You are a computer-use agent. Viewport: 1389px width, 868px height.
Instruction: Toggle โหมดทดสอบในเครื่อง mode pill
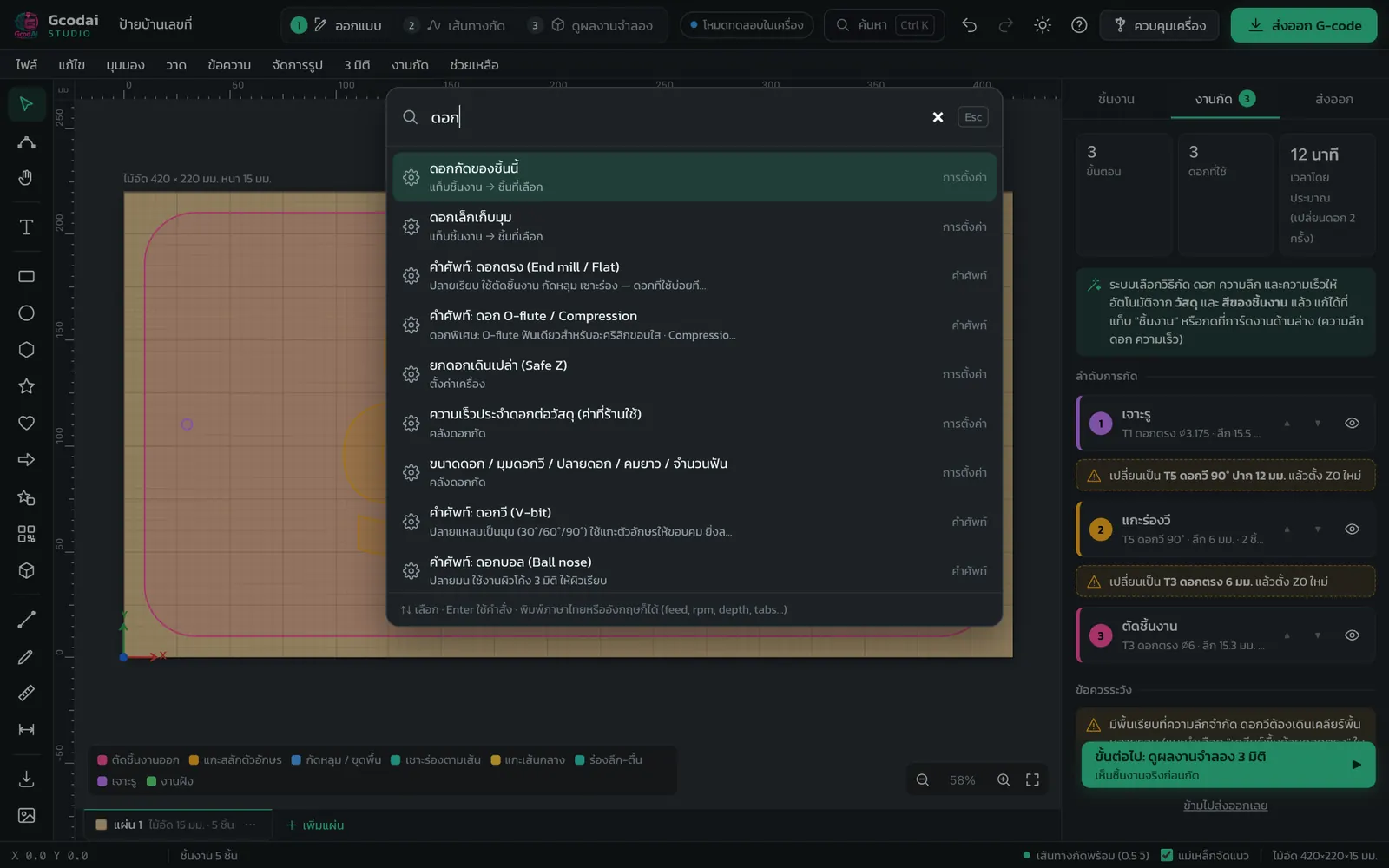tap(747, 25)
